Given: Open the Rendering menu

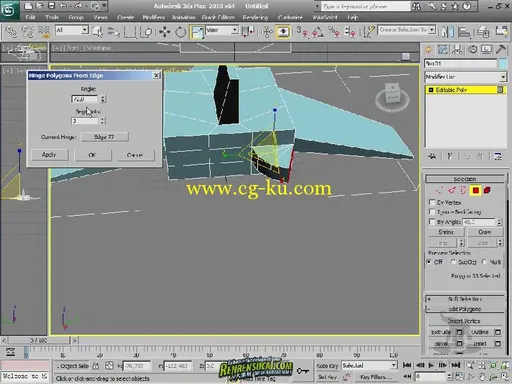Looking at the screenshot, I should (255, 17).
